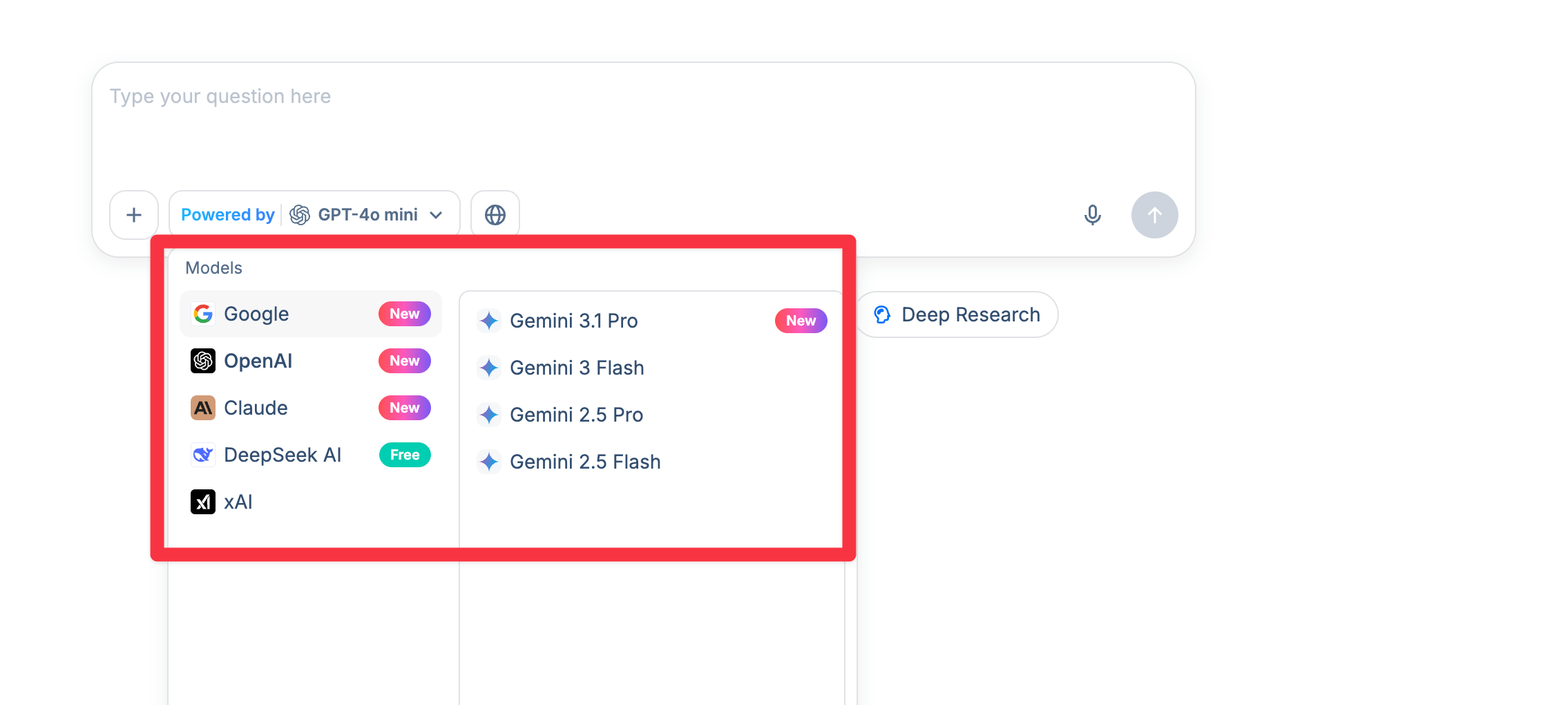Viewport: 1568px width, 705px height.
Task: Click the plus attachment icon
Action: click(134, 215)
